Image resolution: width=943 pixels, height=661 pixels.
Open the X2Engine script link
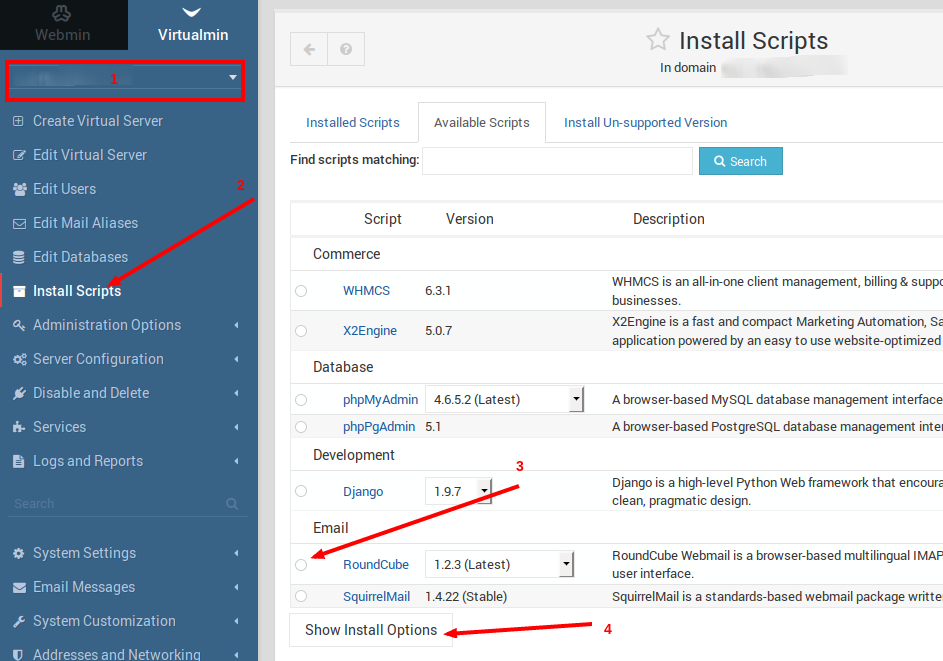click(x=370, y=331)
